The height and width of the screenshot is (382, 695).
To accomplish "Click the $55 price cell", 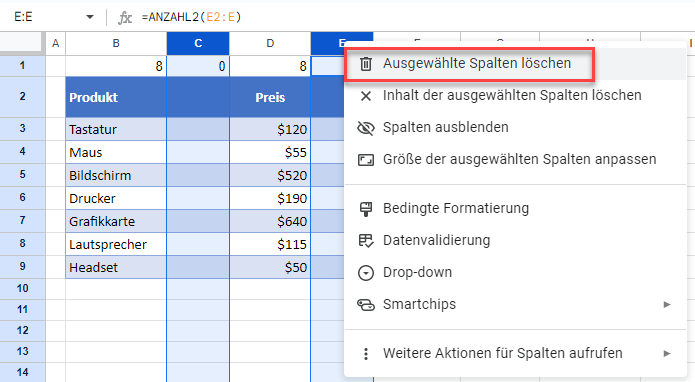I will coord(270,152).
